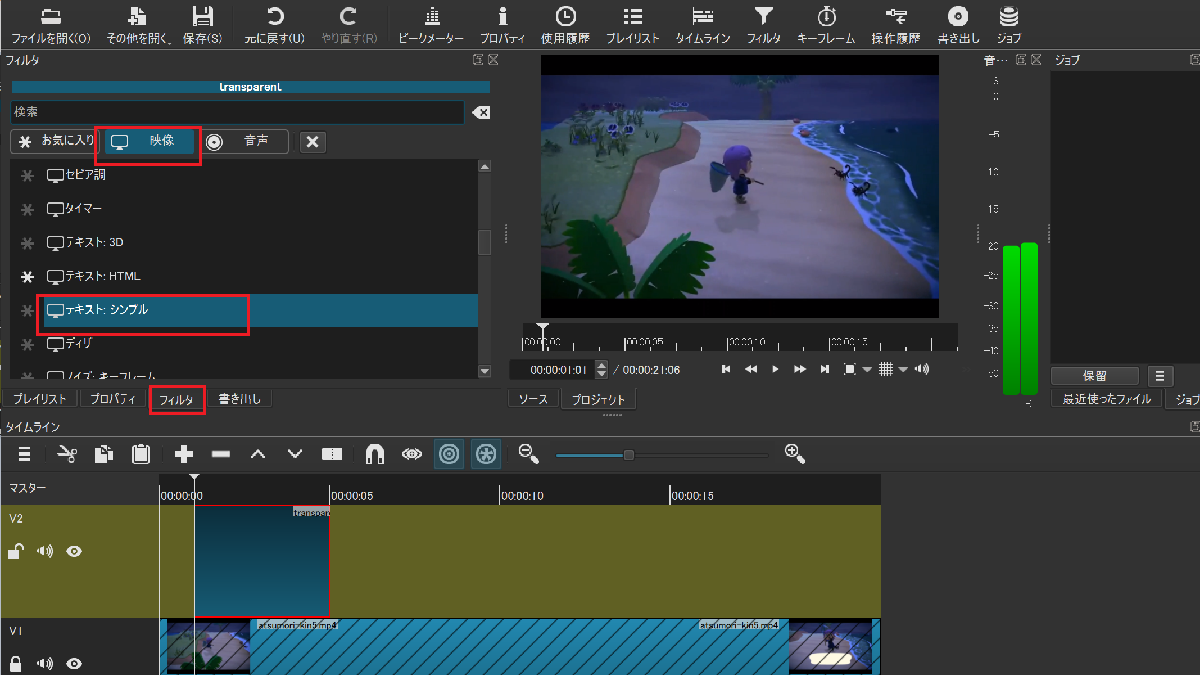Click the save (保存) floppy disk icon

coord(202,17)
